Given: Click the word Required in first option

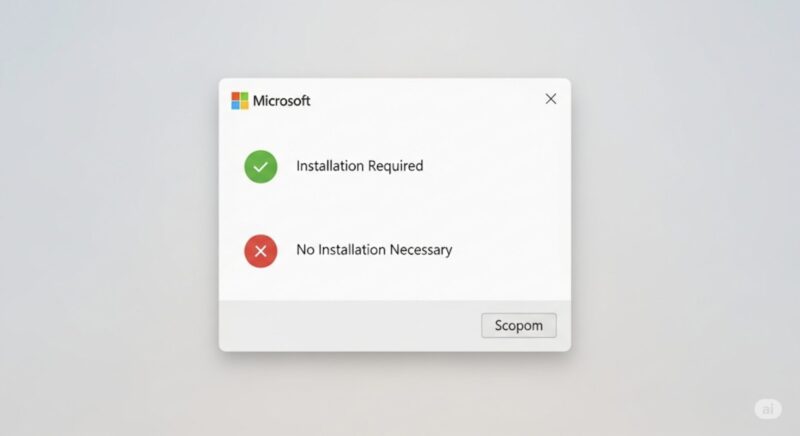Looking at the screenshot, I should [395, 167].
